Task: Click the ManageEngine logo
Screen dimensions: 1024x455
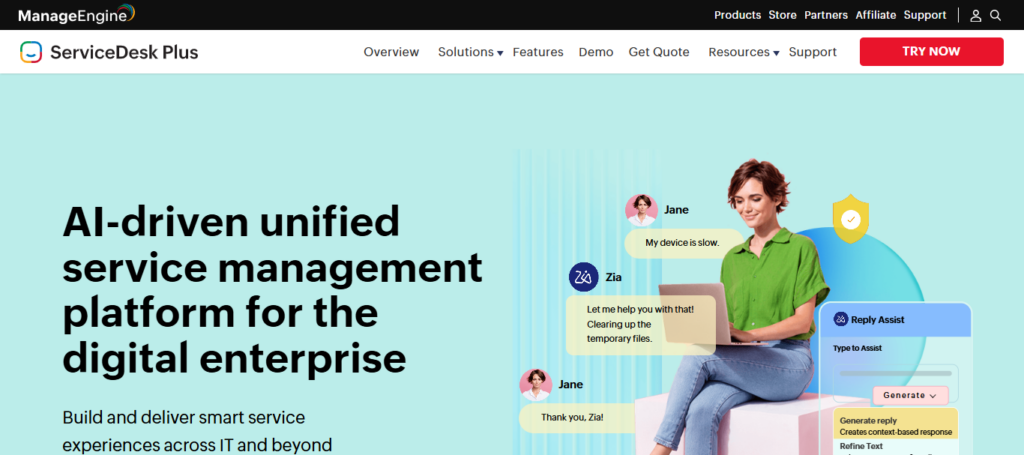Action: click(x=76, y=14)
